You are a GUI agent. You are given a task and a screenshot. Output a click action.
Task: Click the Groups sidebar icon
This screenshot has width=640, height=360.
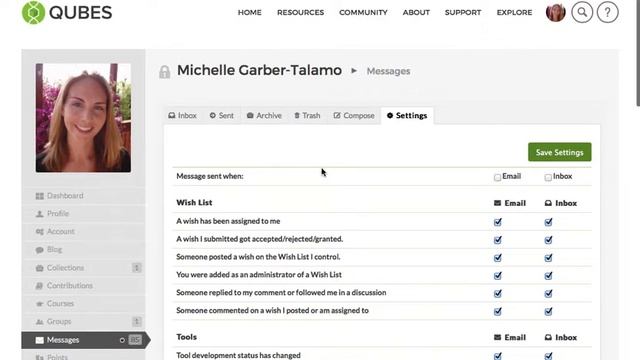pyautogui.click(x=40, y=322)
